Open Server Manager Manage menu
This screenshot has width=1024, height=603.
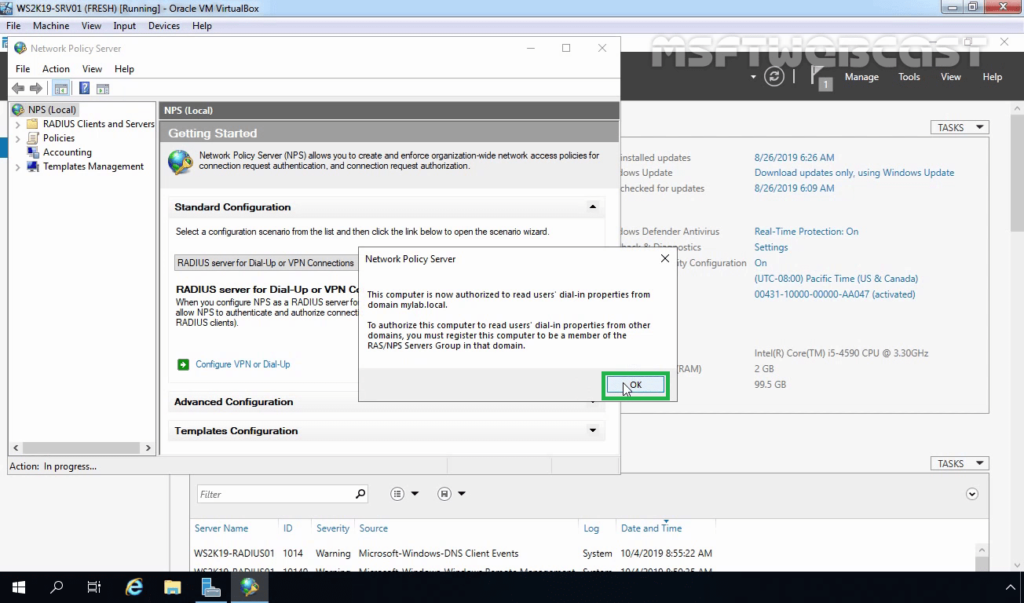coord(861,77)
